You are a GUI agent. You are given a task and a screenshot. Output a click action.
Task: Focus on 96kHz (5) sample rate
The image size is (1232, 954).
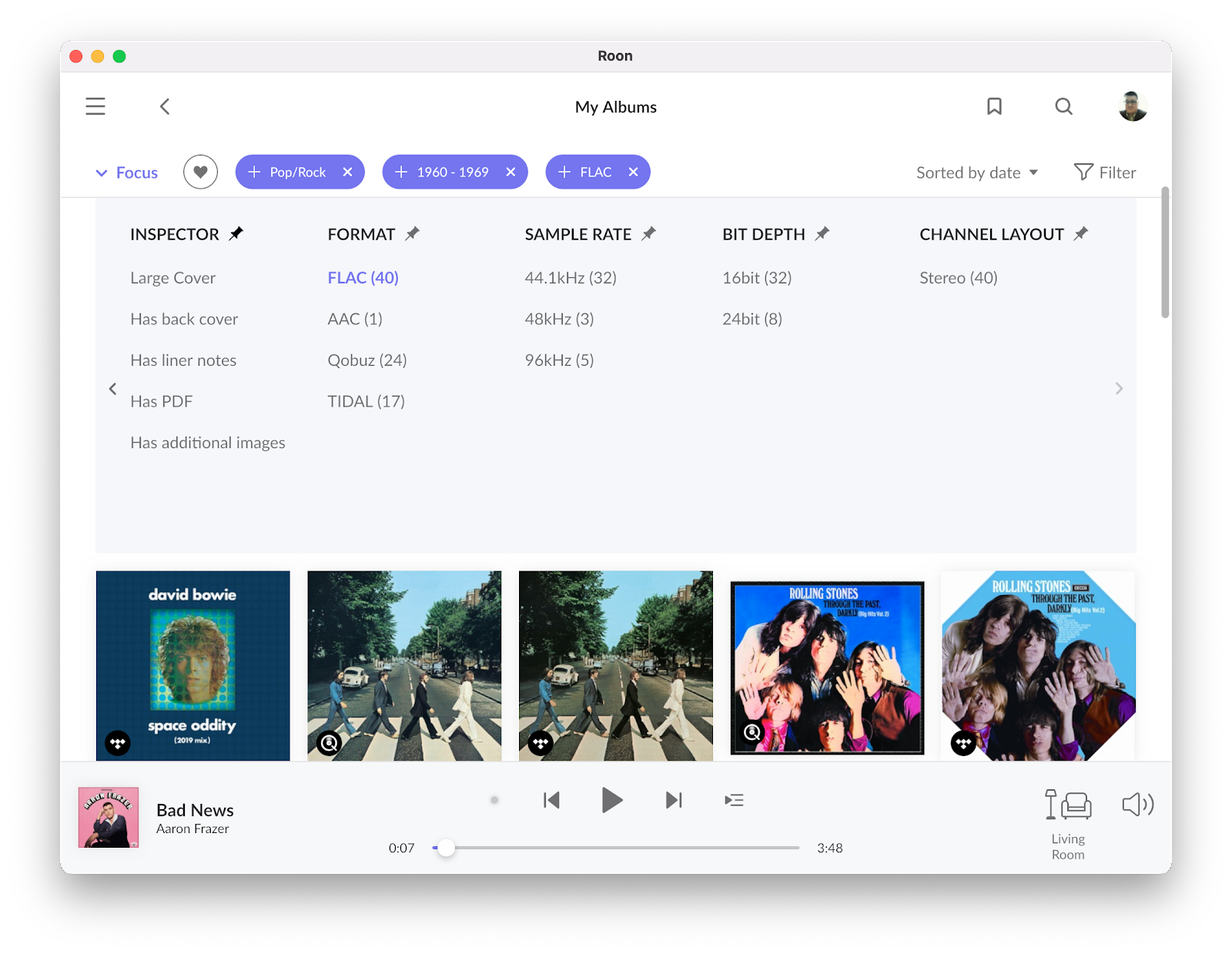pos(559,360)
